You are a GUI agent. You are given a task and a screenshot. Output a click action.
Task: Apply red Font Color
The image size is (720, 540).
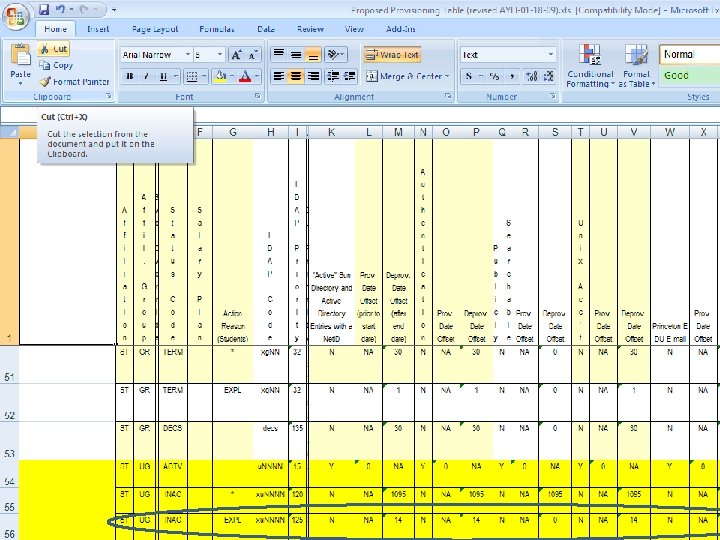click(245, 76)
